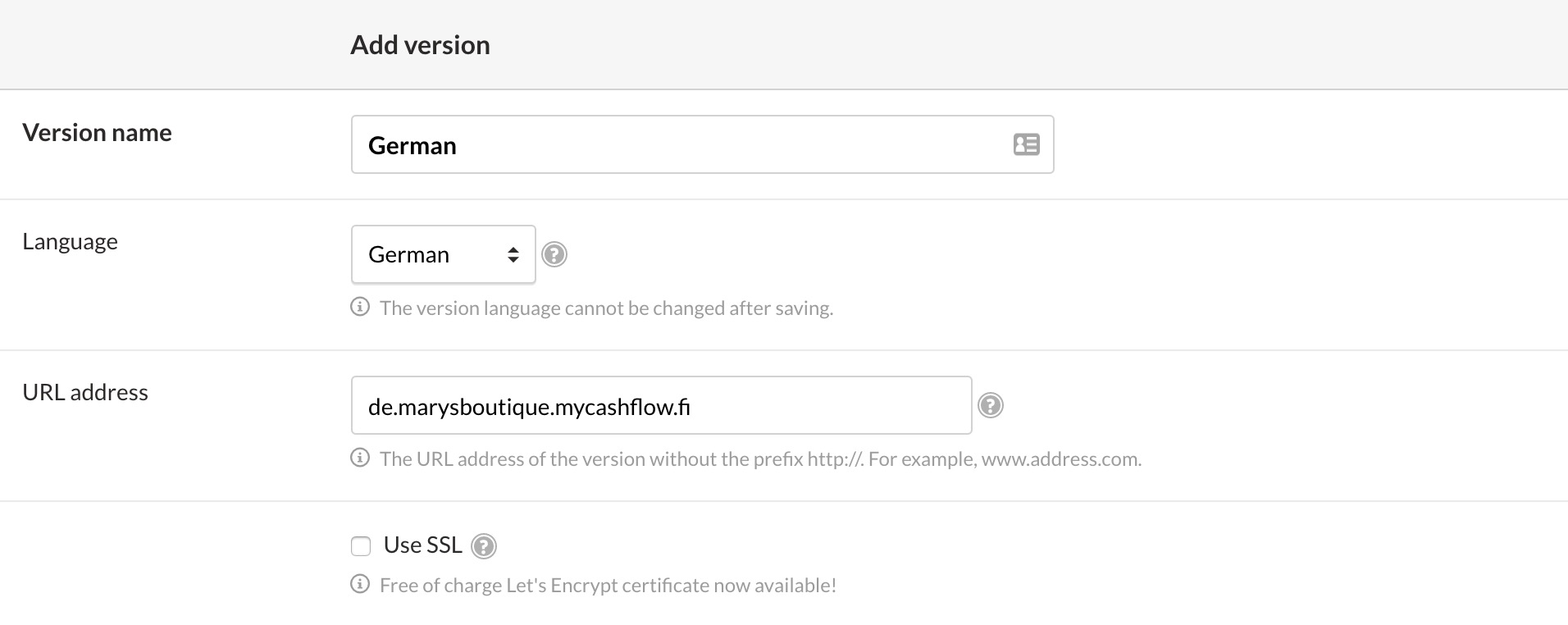Click the info icon before Let's Encrypt note
The image size is (1568, 625).
[360, 584]
